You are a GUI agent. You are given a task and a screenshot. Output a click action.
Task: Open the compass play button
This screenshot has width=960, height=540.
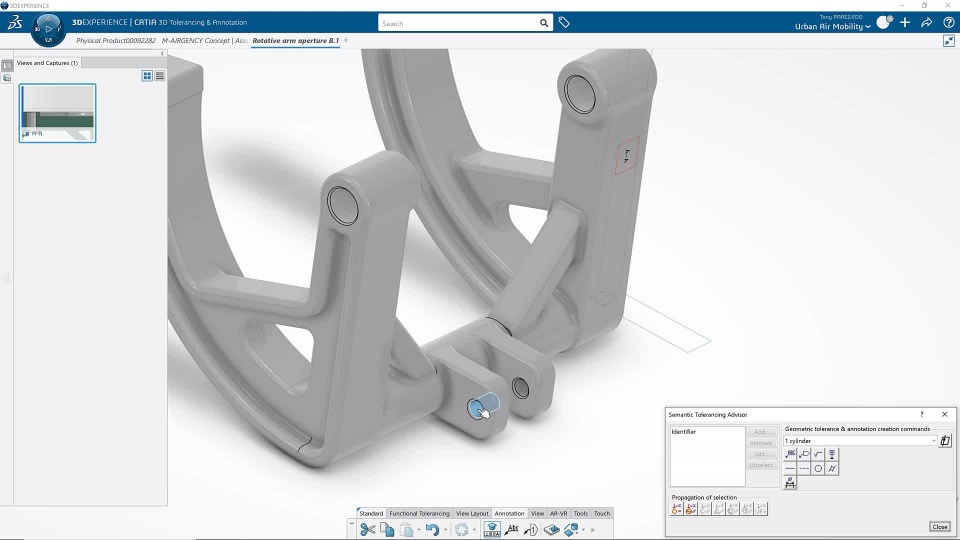(48, 29)
